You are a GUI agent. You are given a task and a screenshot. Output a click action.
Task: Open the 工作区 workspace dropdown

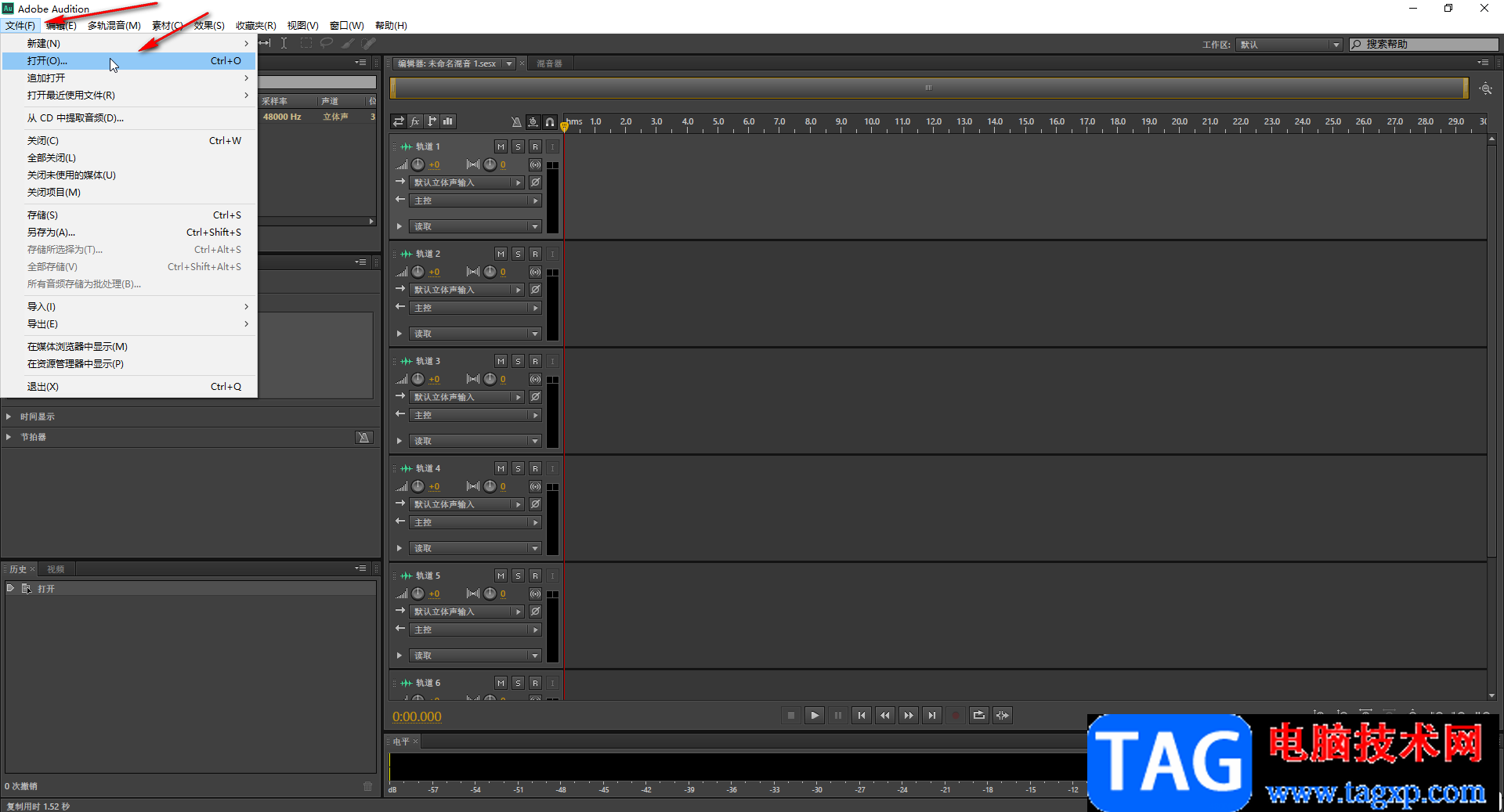click(1289, 45)
